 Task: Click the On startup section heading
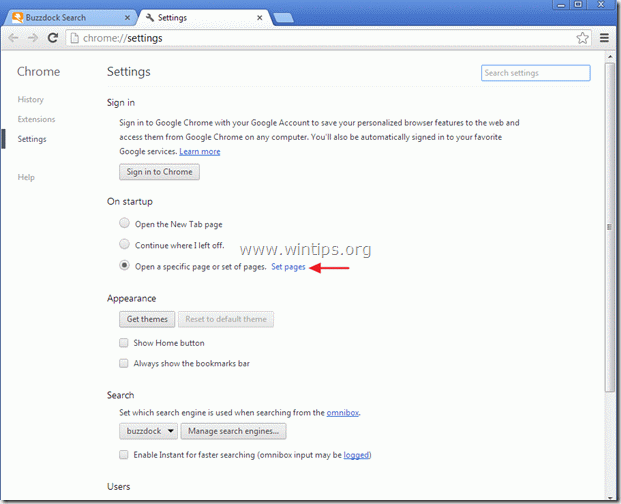tap(130, 202)
